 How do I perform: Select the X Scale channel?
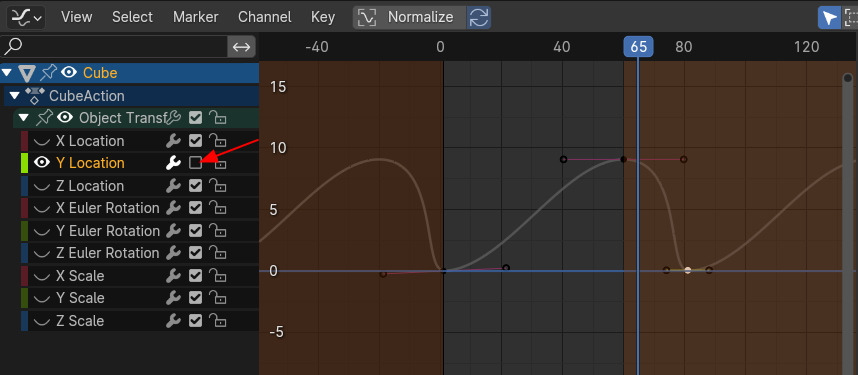click(80, 276)
